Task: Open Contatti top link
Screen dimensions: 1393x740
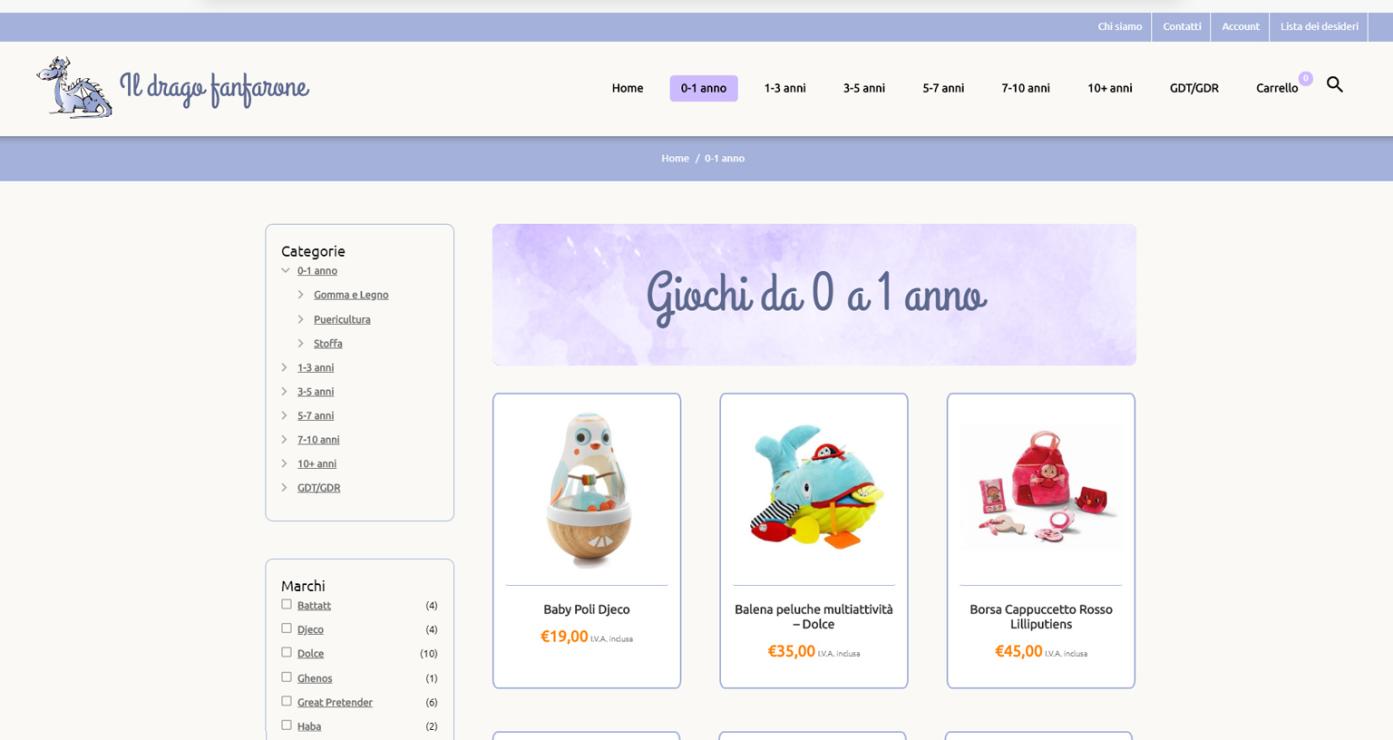Action: pyautogui.click(x=1181, y=27)
